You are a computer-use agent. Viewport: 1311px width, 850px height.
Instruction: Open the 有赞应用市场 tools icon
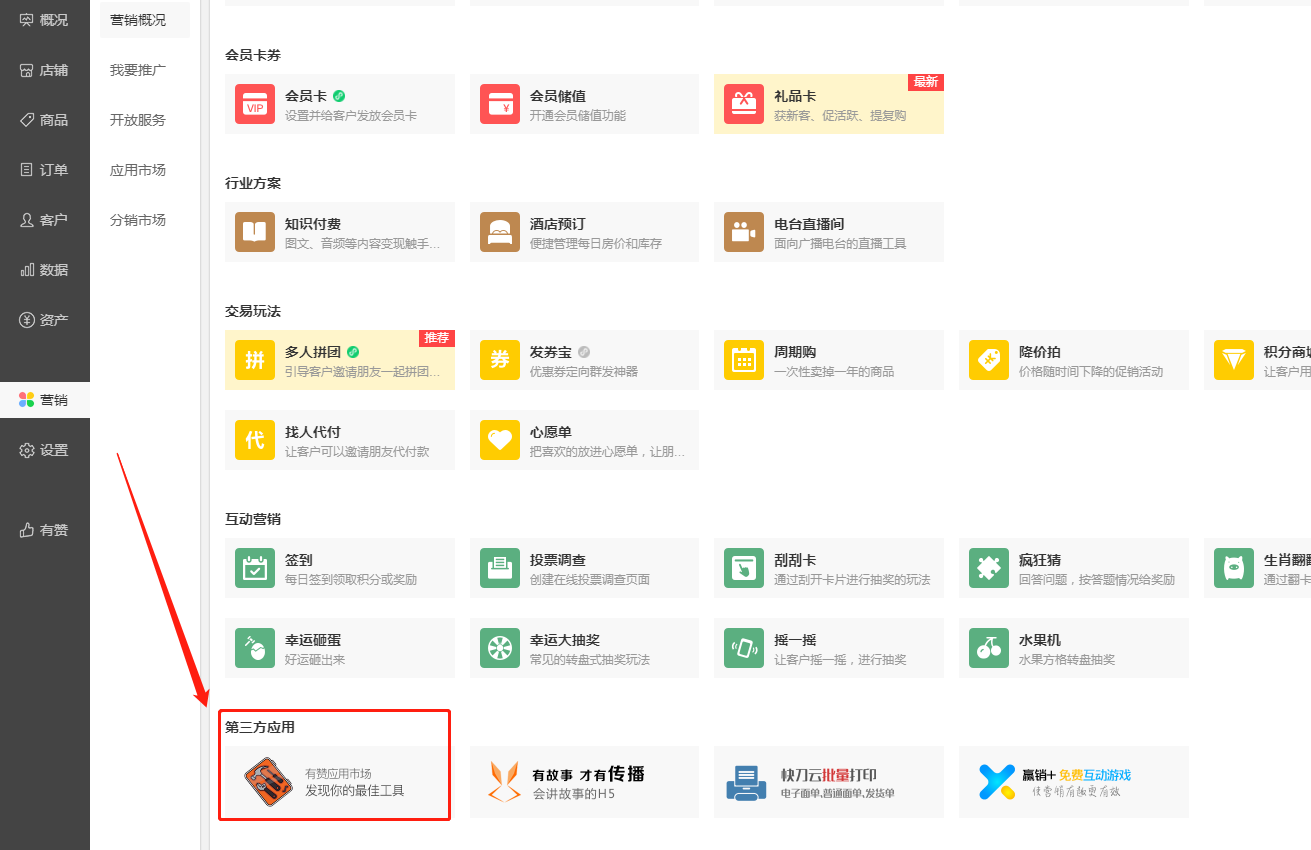(x=270, y=782)
